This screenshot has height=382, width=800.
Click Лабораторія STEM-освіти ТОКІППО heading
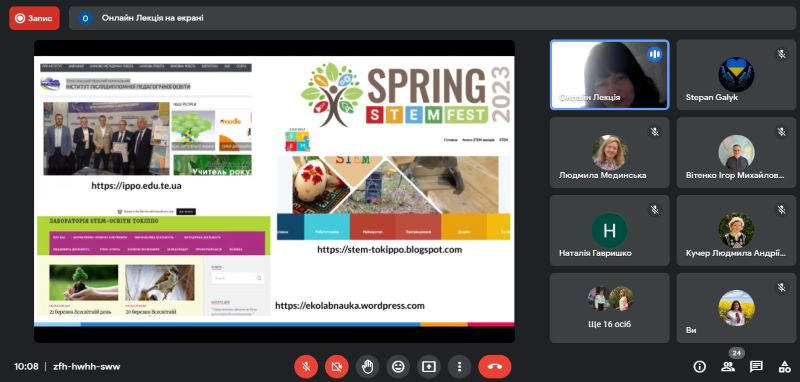point(104,221)
